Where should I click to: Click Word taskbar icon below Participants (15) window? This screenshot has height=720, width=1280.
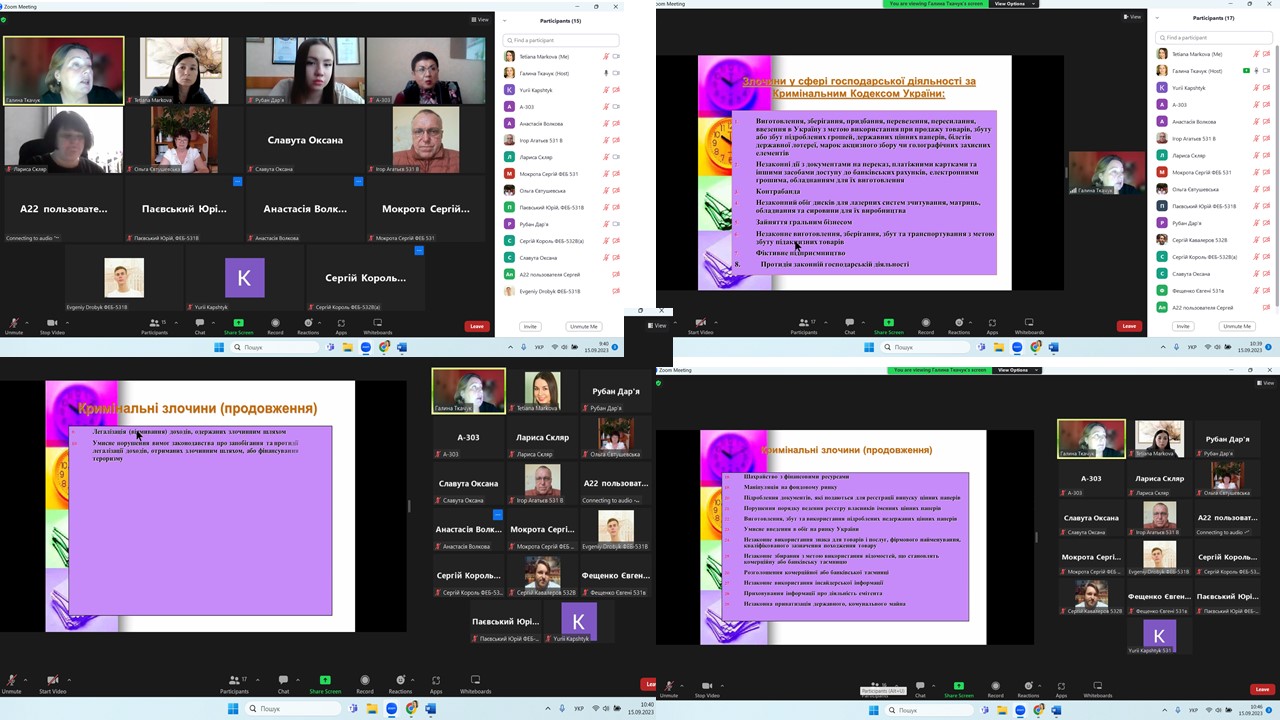[402, 347]
